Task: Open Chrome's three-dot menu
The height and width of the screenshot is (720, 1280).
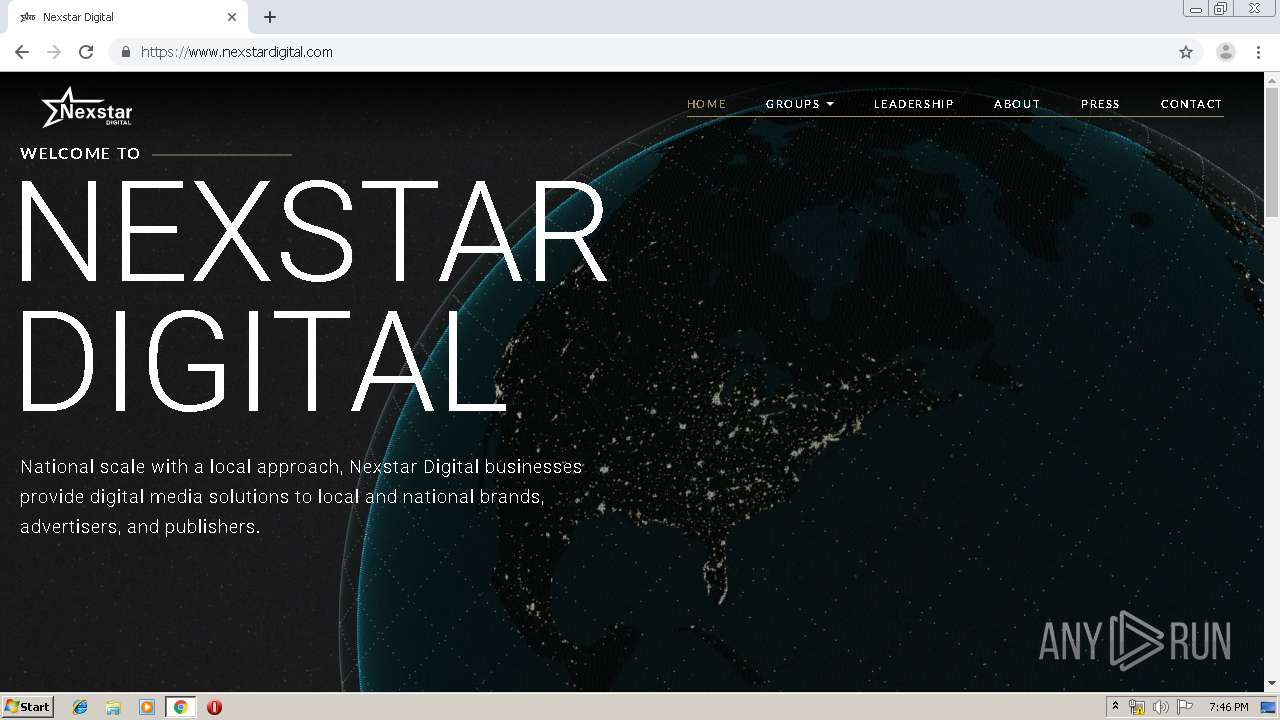Action: pos(1258,52)
